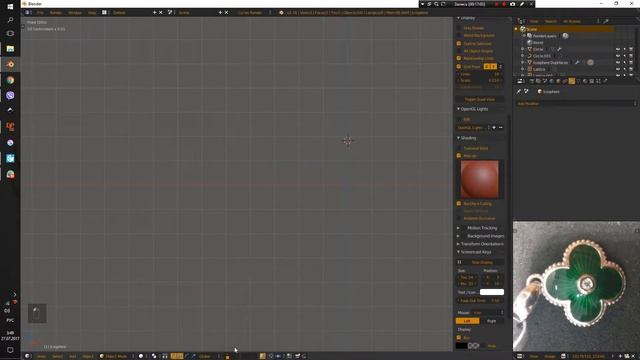Open the Material properties sphere tab
This screenshot has height=360, width=640.
585,81
